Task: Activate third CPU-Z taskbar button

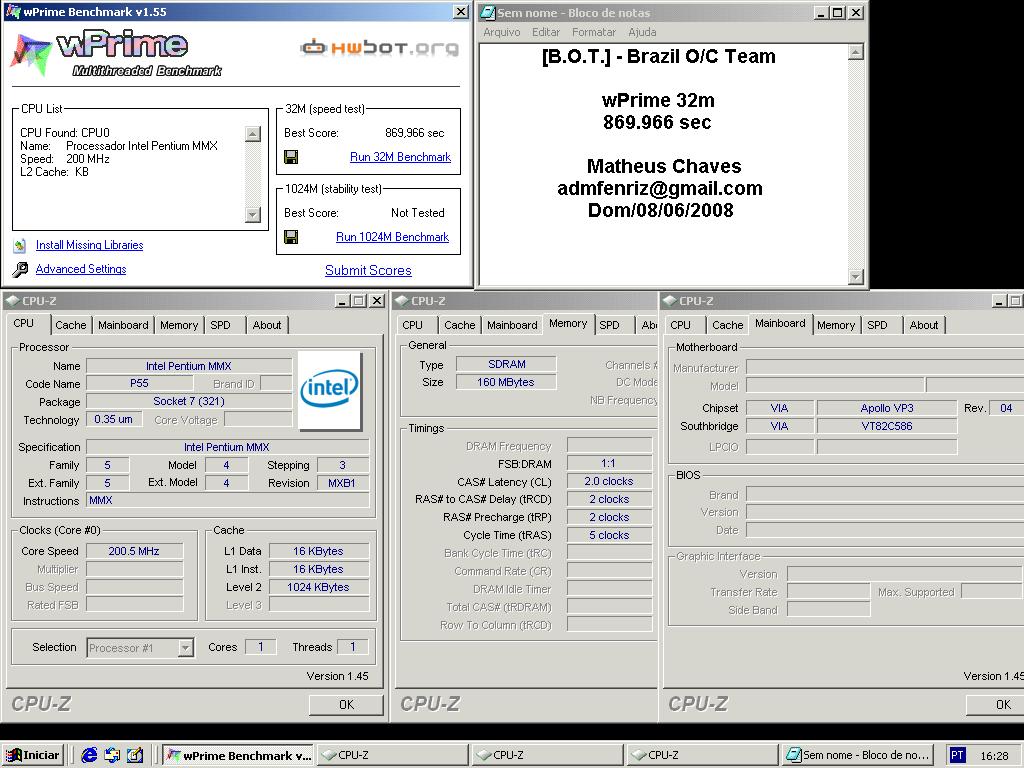Action: [x=702, y=755]
